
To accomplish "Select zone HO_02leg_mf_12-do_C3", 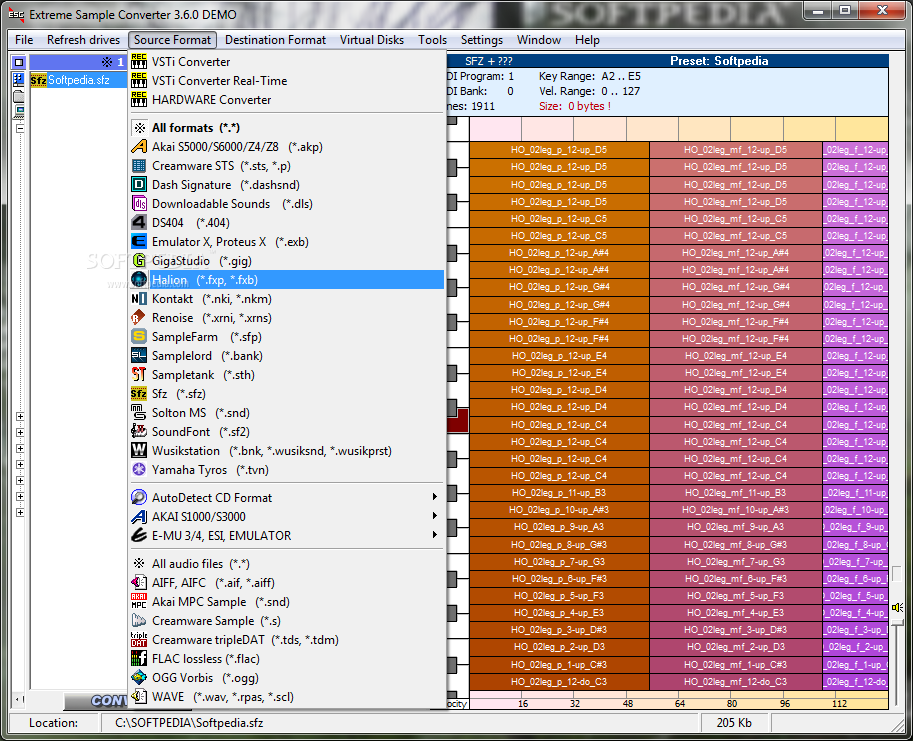I will 735,682.
